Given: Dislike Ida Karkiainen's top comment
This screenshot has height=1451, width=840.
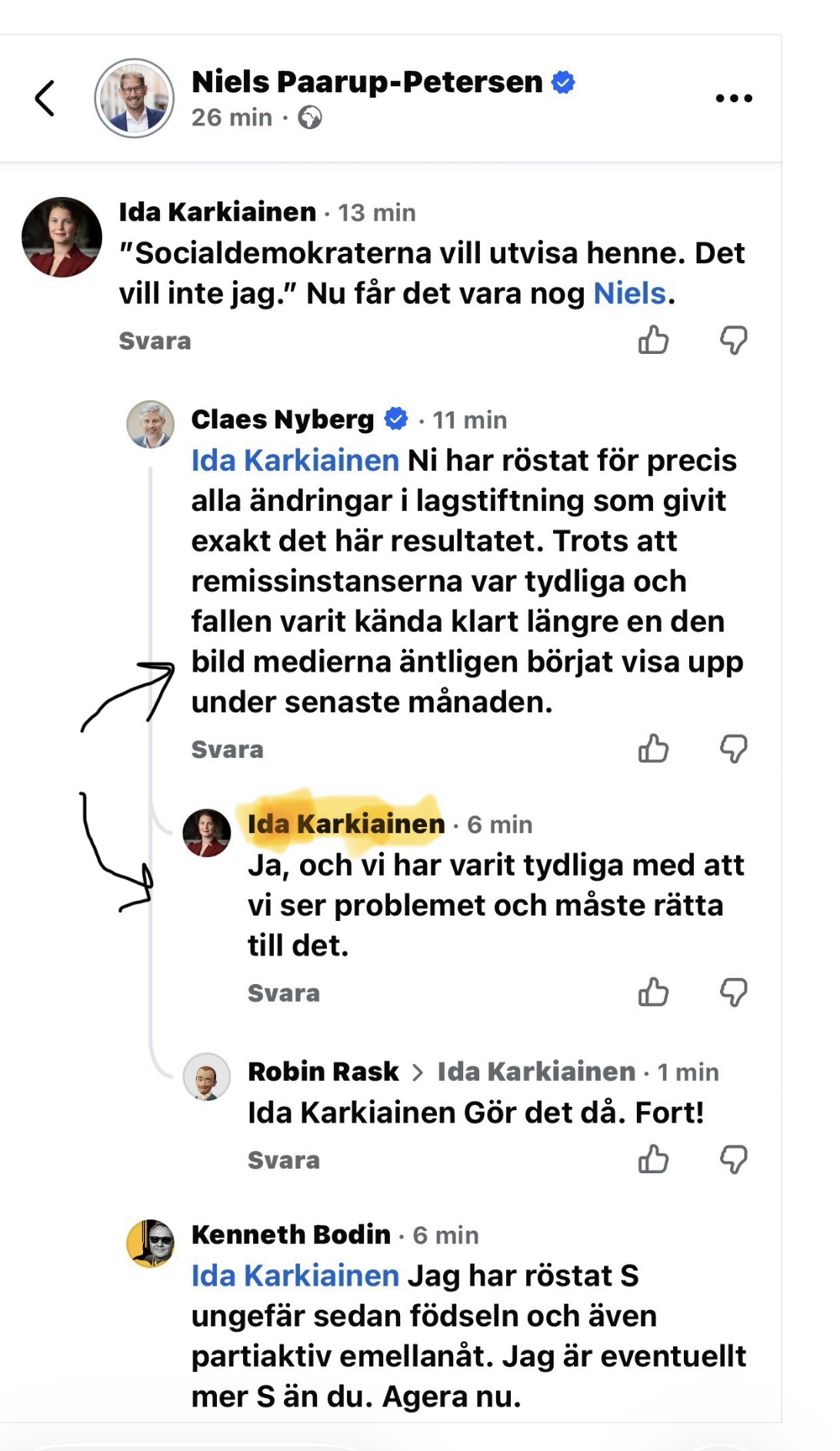Looking at the screenshot, I should click(733, 339).
